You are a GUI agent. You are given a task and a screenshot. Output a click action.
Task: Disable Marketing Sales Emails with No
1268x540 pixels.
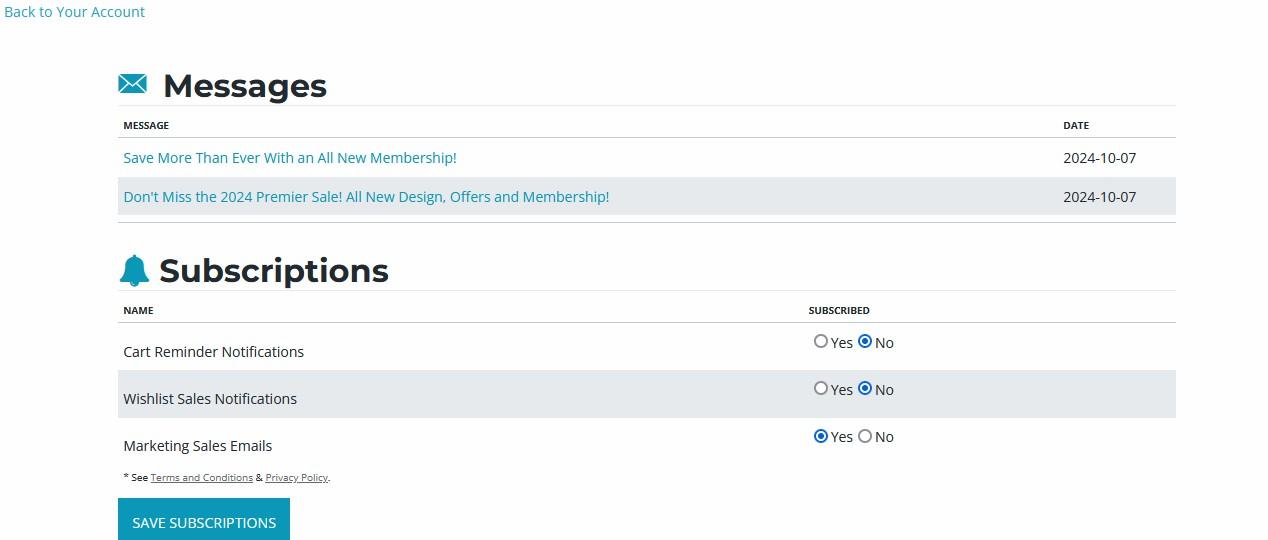point(865,436)
